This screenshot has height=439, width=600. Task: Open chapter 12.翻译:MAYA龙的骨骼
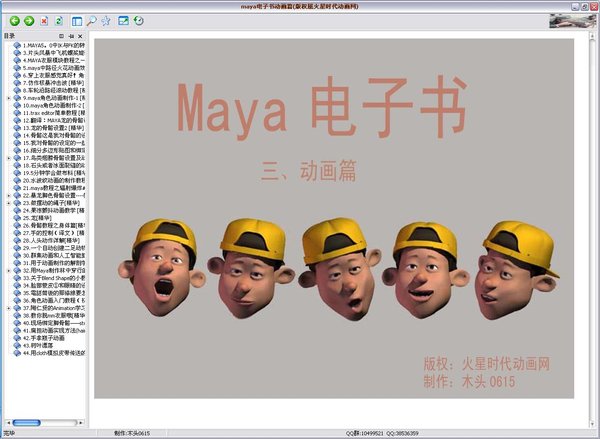[x=54, y=120]
